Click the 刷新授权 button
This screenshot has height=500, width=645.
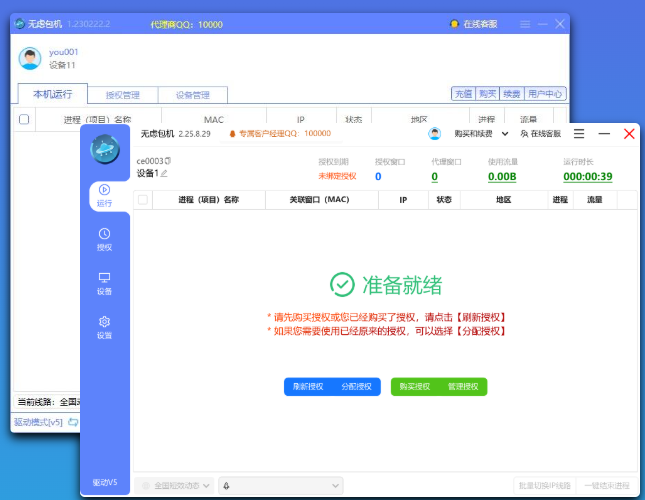[x=308, y=387]
